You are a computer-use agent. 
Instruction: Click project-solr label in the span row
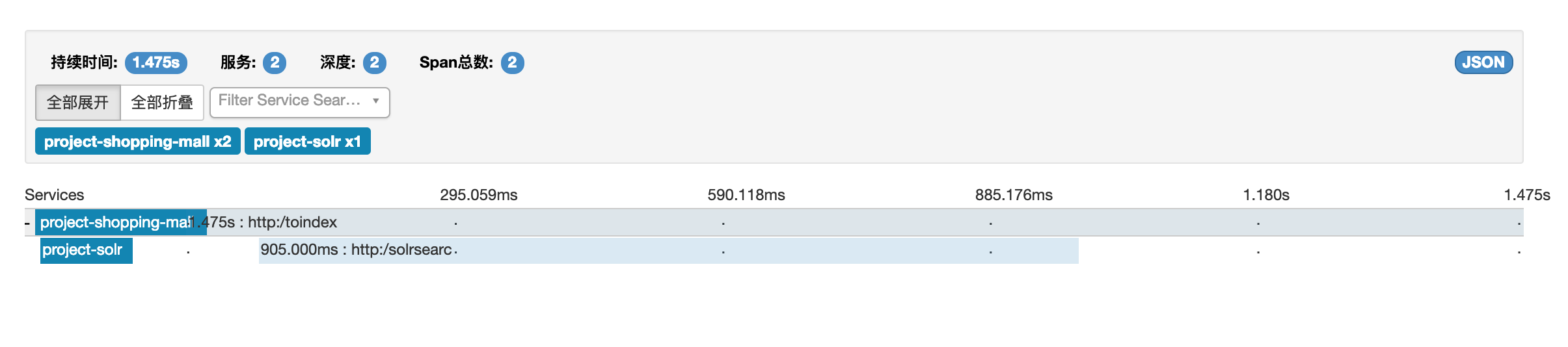(x=86, y=250)
